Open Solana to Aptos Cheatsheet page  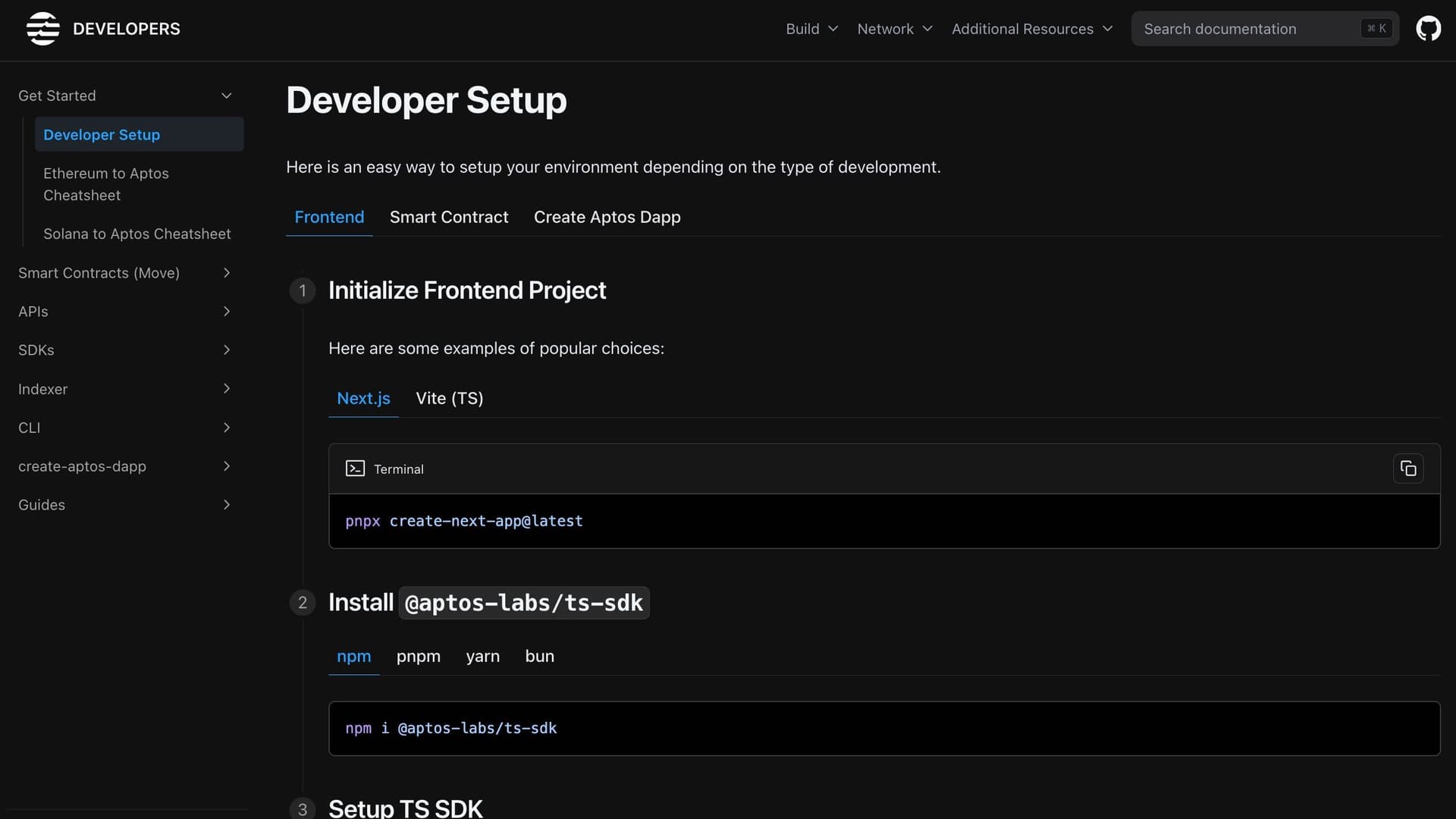(x=139, y=234)
